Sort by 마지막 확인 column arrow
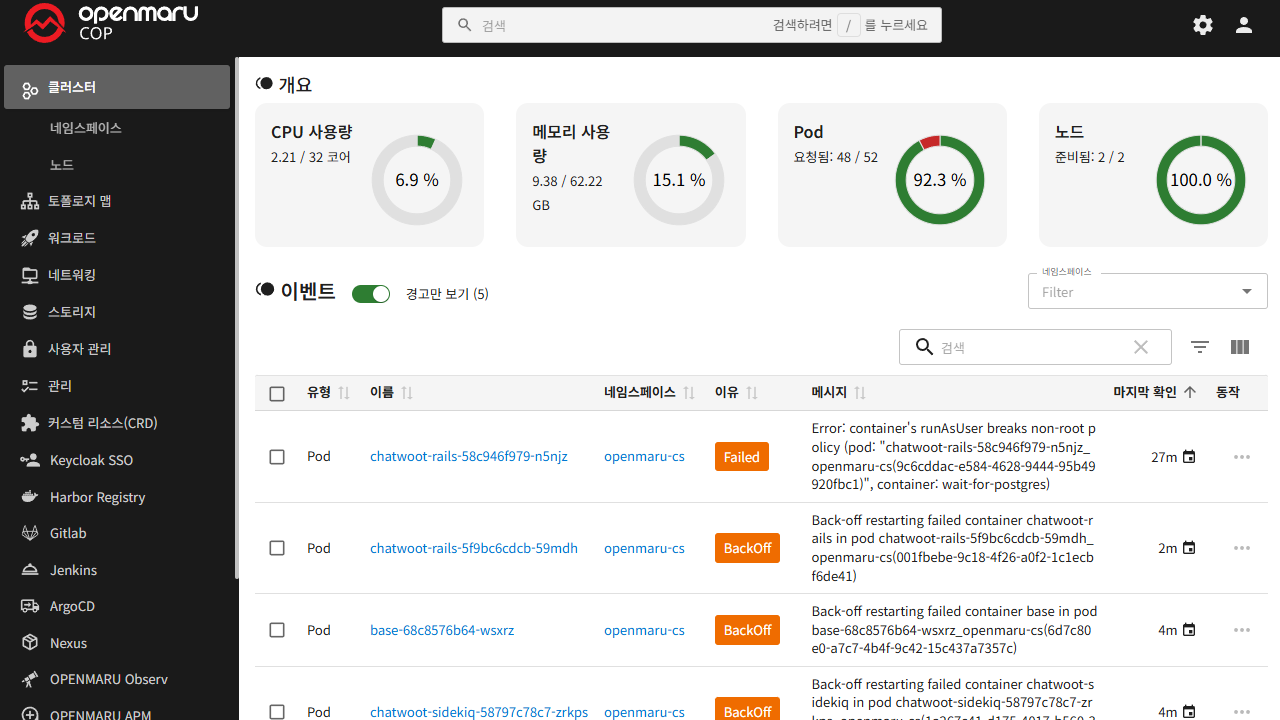The image size is (1280, 720). 1190,393
